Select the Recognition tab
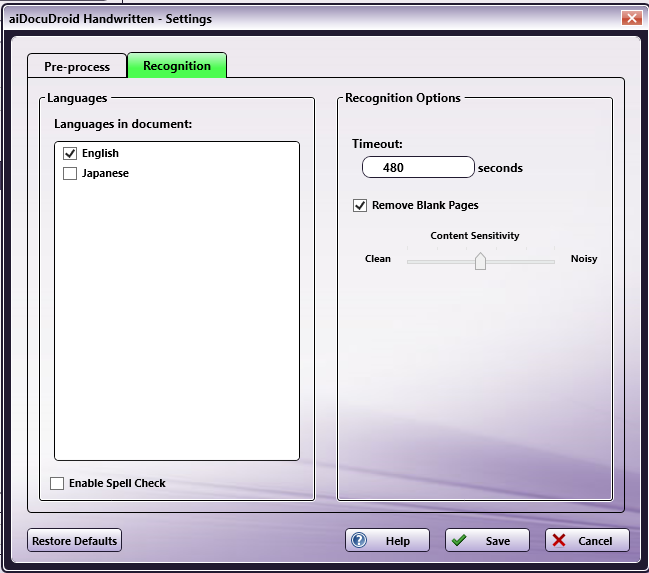The width and height of the screenshot is (649, 573). tap(177, 65)
